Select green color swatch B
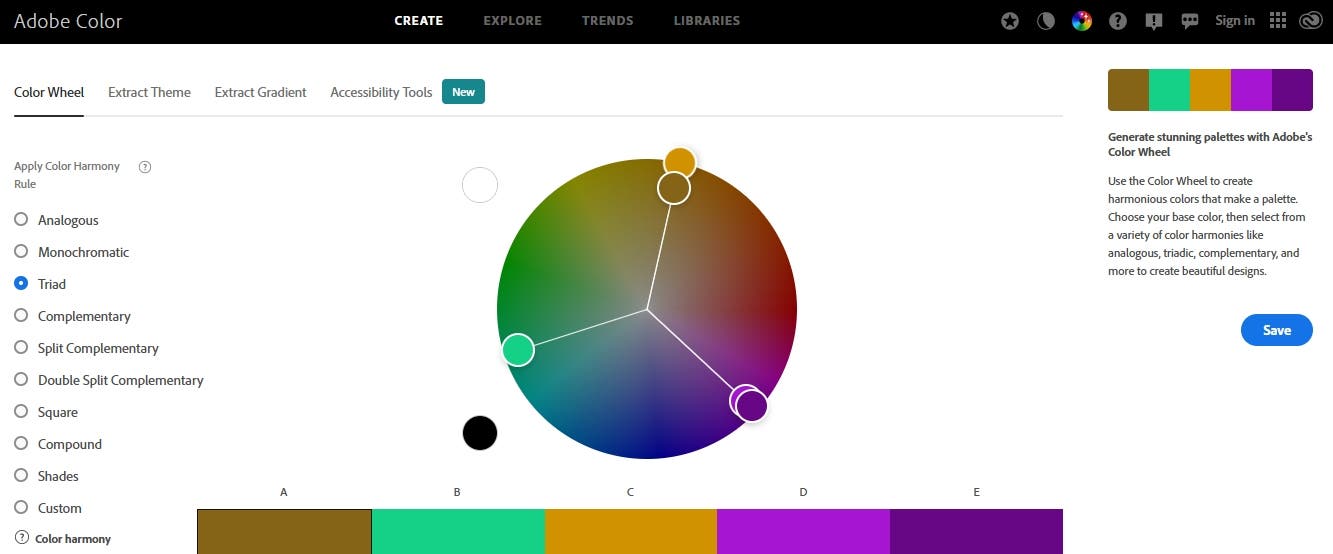This screenshot has height=554, width=1333. tap(458, 531)
